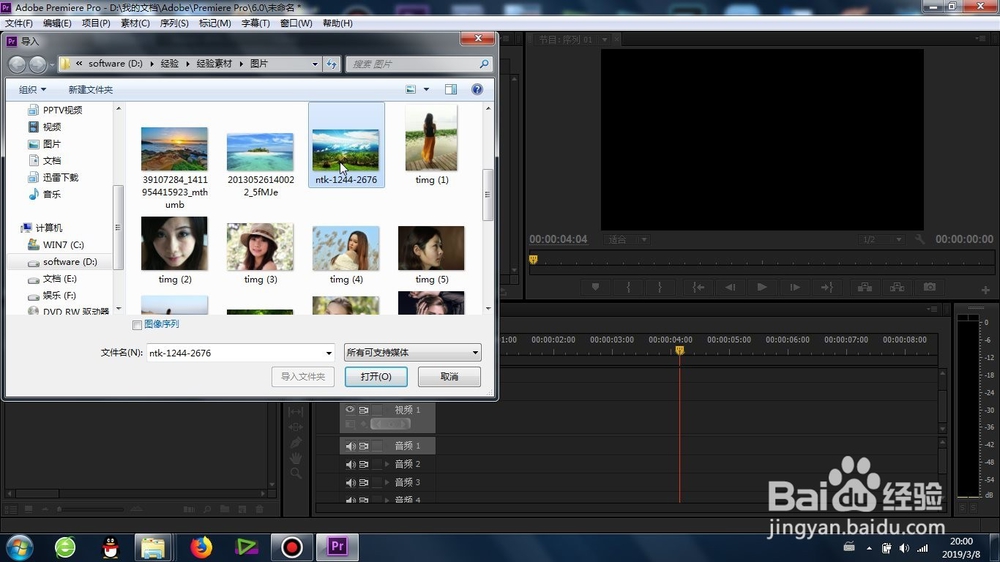The width and height of the screenshot is (1000, 562).
Task: Open the QQ penguin taskbar icon
Action: (110, 547)
